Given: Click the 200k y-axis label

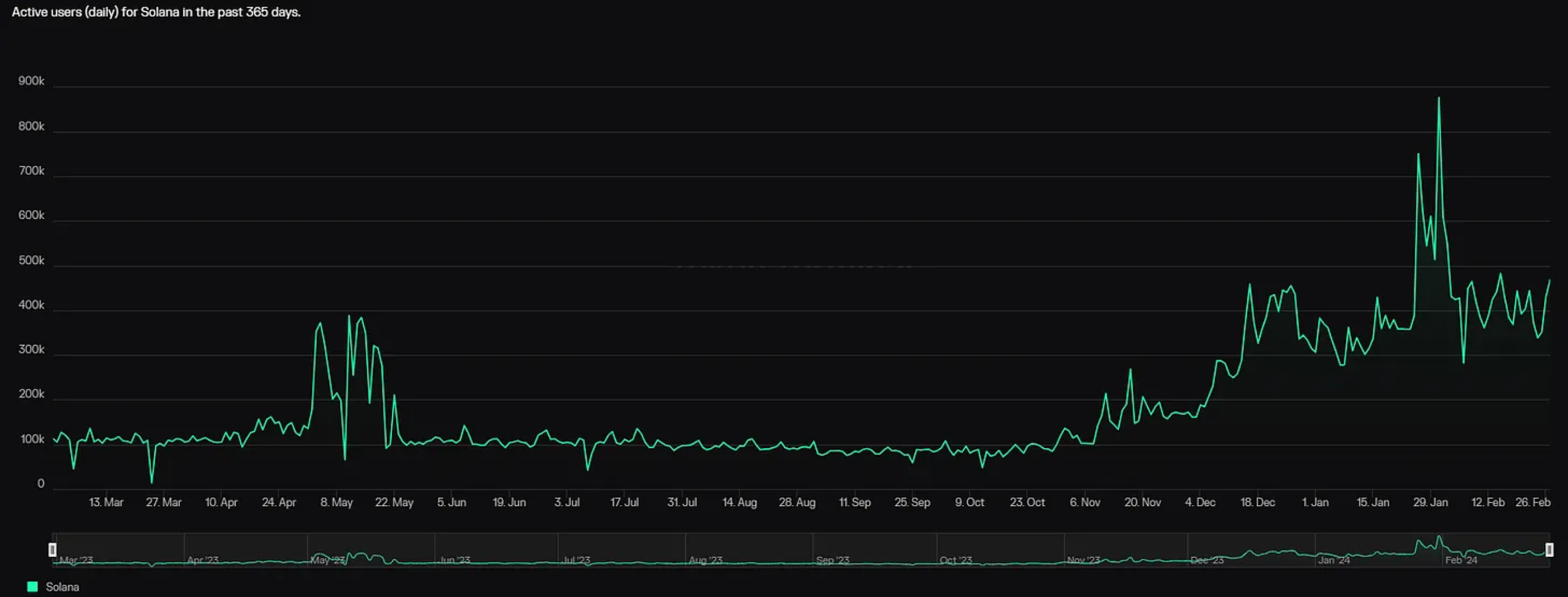Looking at the screenshot, I should pyautogui.click(x=32, y=394).
